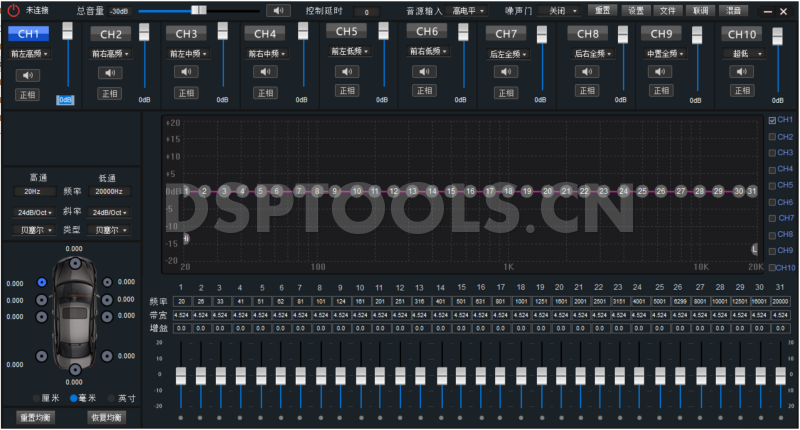The image size is (800, 430).
Task: Open the 音源输入 source dropdown
Action: (x=467, y=10)
